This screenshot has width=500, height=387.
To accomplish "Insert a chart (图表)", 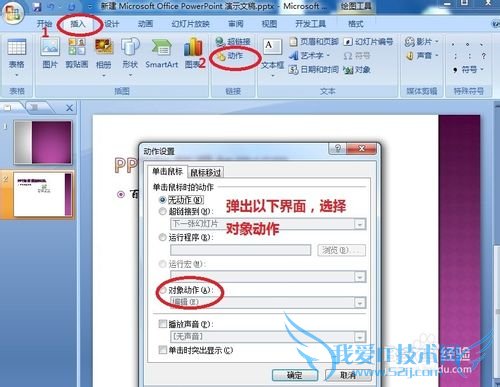I will tap(193, 53).
